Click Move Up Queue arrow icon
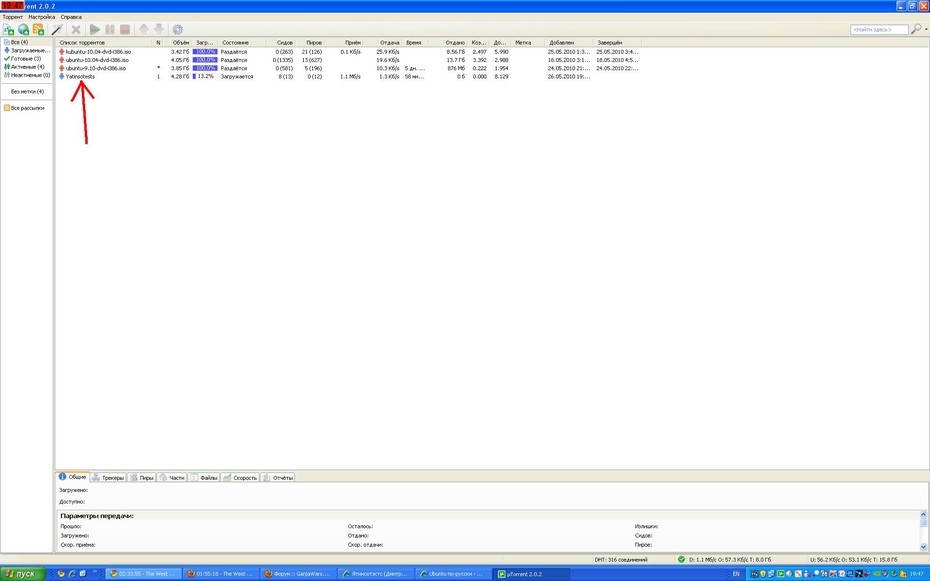 pos(144,29)
